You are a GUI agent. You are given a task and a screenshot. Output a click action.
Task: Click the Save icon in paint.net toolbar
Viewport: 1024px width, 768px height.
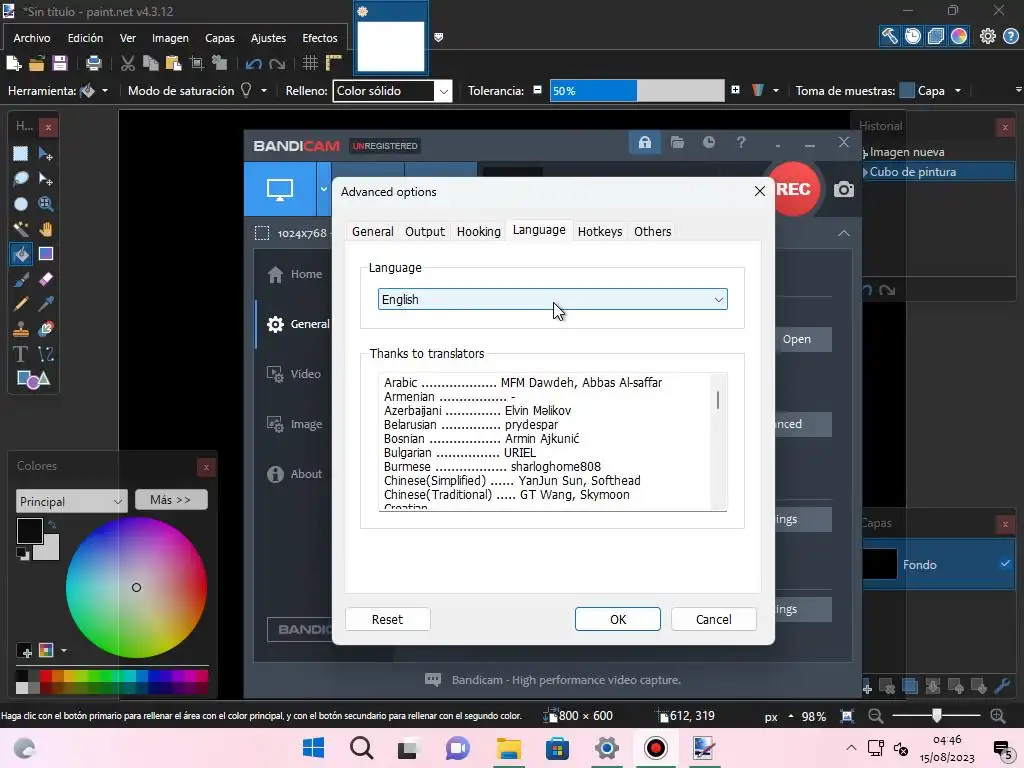click(x=59, y=63)
